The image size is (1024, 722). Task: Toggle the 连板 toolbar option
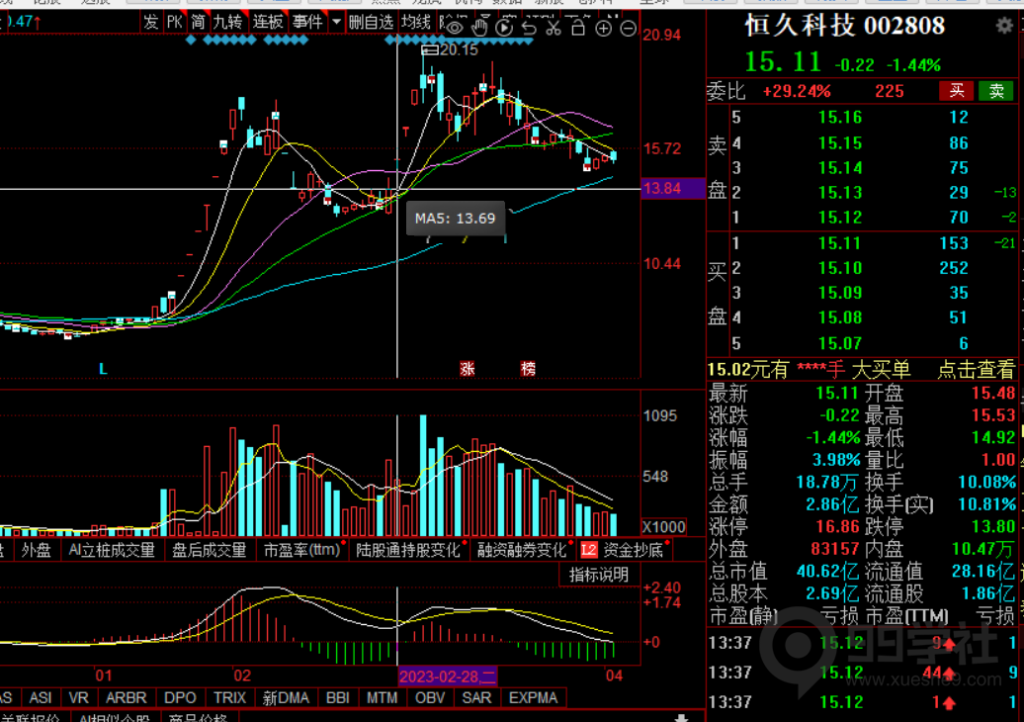[268, 22]
